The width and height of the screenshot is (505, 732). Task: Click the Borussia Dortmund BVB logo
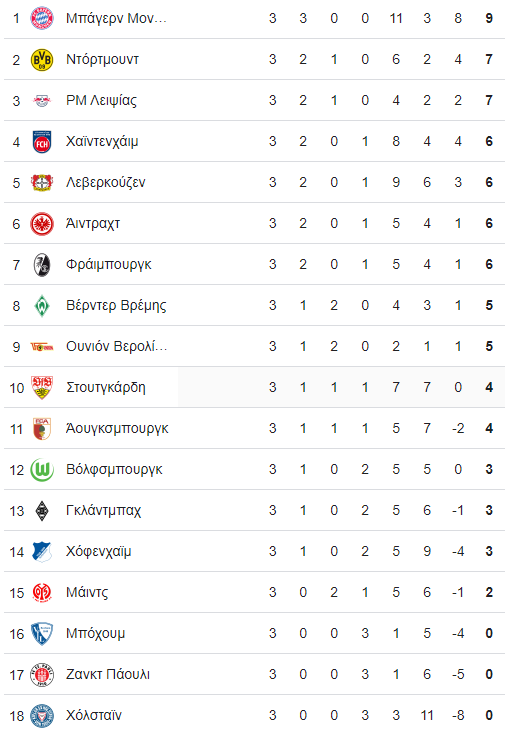[42, 60]
